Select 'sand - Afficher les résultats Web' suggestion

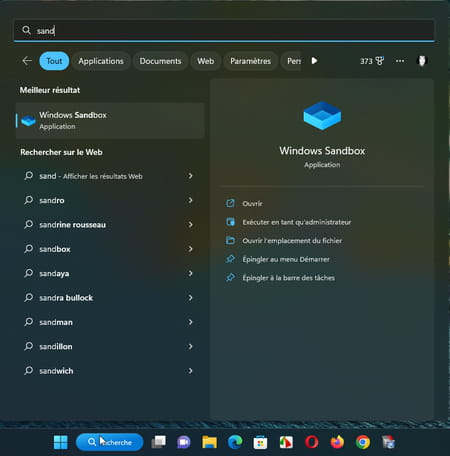click(110, 176)
